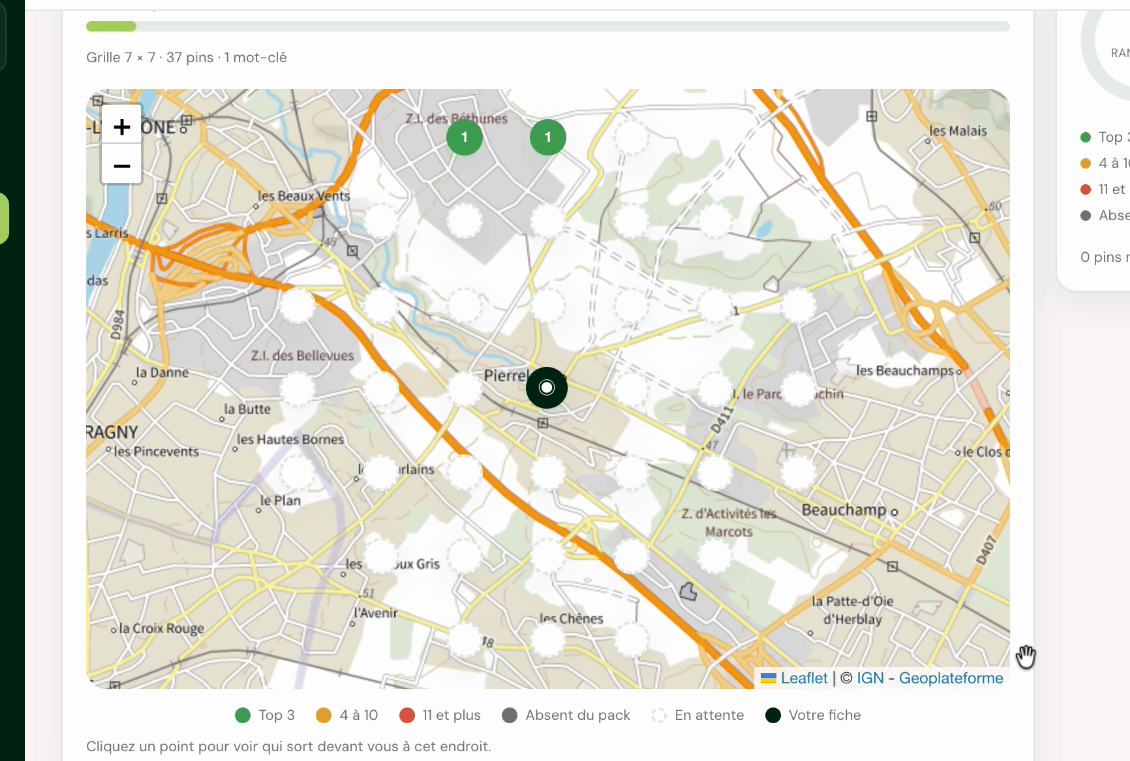The height and width of the screenshot is (761, 1130).
Task: Select pending pin below 'les Chênes' label
Action: (x=548, y=640)
